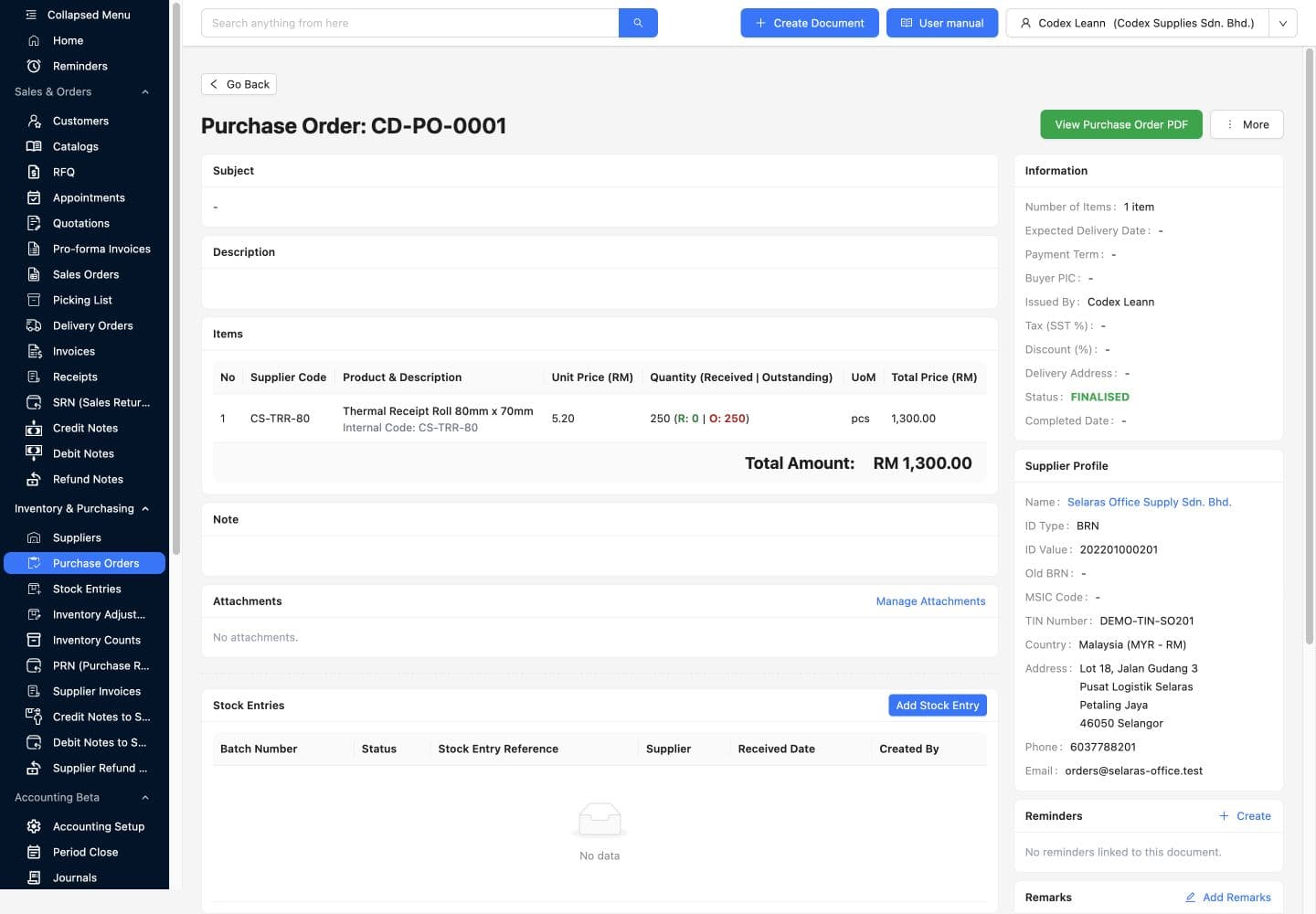Open the Picking List page
Viewport: 1316px width, 914px height.
84,300
